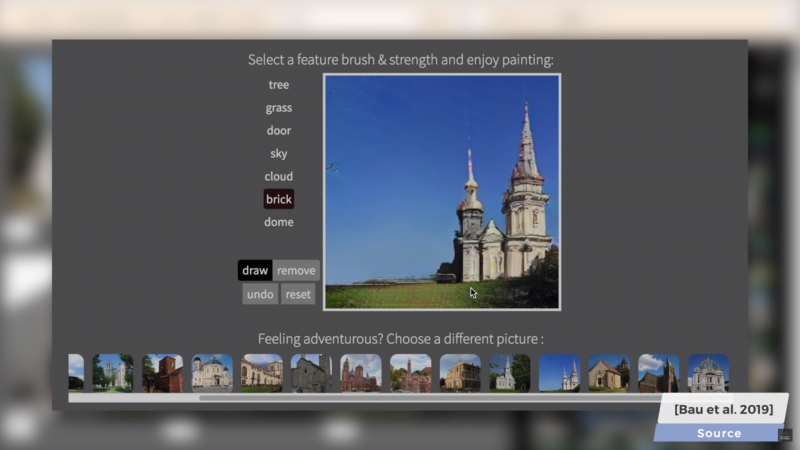
Task: Choose the dome feature brush
Action: click(x=278, y=222)
